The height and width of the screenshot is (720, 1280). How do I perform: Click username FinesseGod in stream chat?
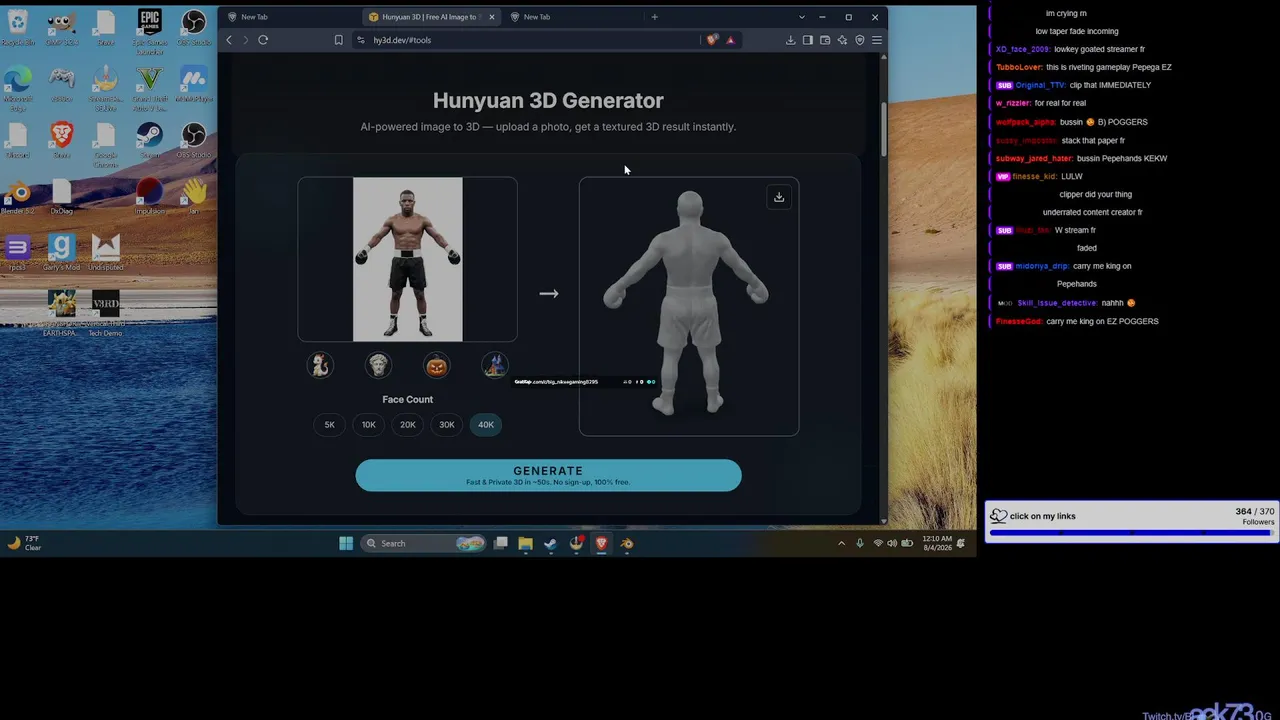pyautogui.click(x=1019, y=321)
